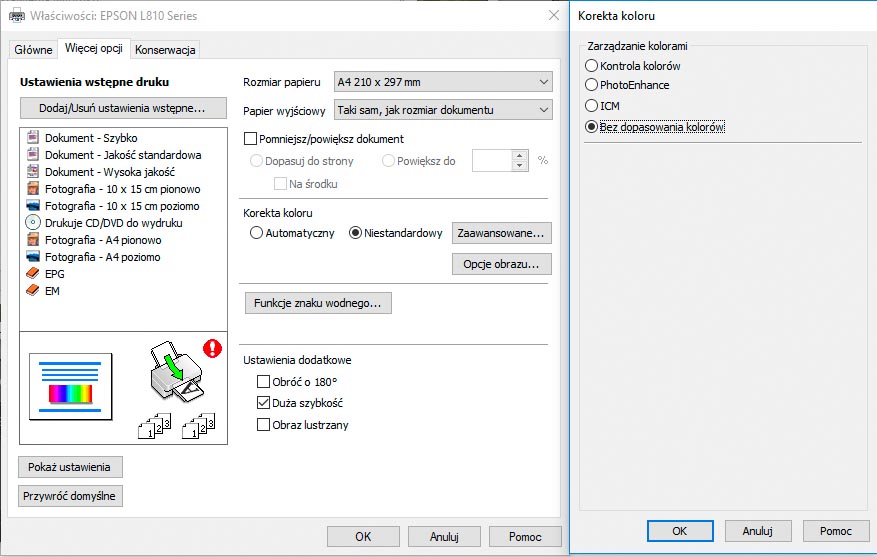
Task: Click Dodaj/Usuń ustawienia wstępne button
Action: pyautogui.click(x=123, y=108)
